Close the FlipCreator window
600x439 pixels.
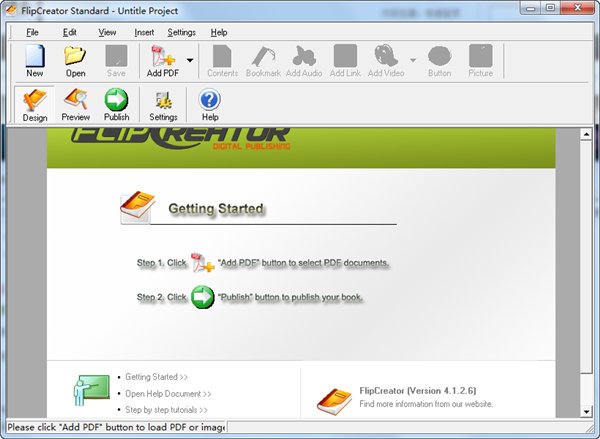(578, 8)
